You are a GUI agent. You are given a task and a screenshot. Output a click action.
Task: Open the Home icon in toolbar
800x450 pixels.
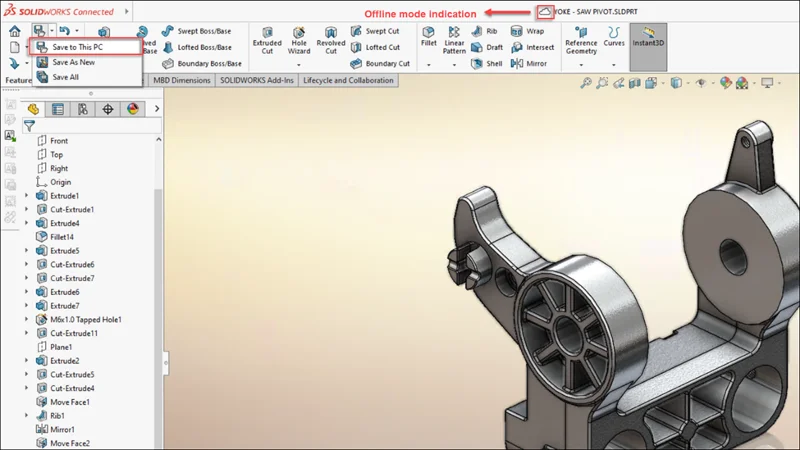tap(14, 32)
